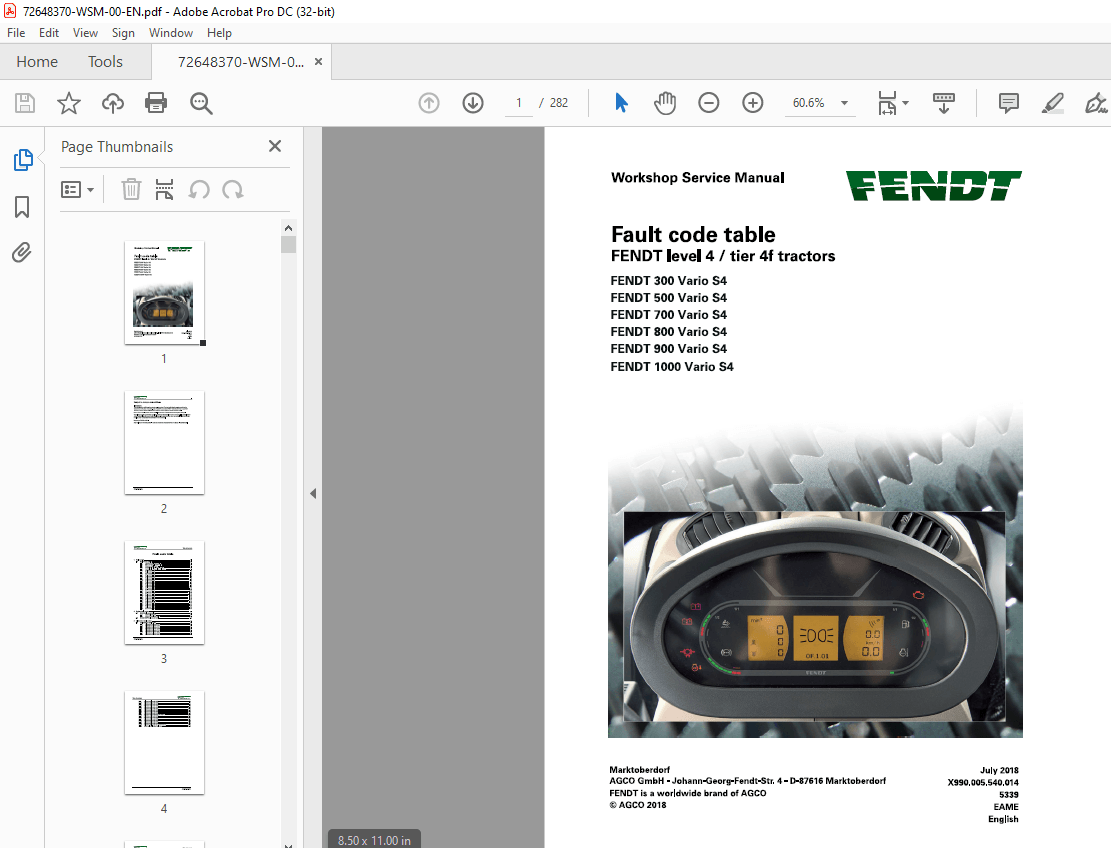Viewport: 1111px width, 848px height.
Task: Open the Attachments panel
Action: [21, 252]
